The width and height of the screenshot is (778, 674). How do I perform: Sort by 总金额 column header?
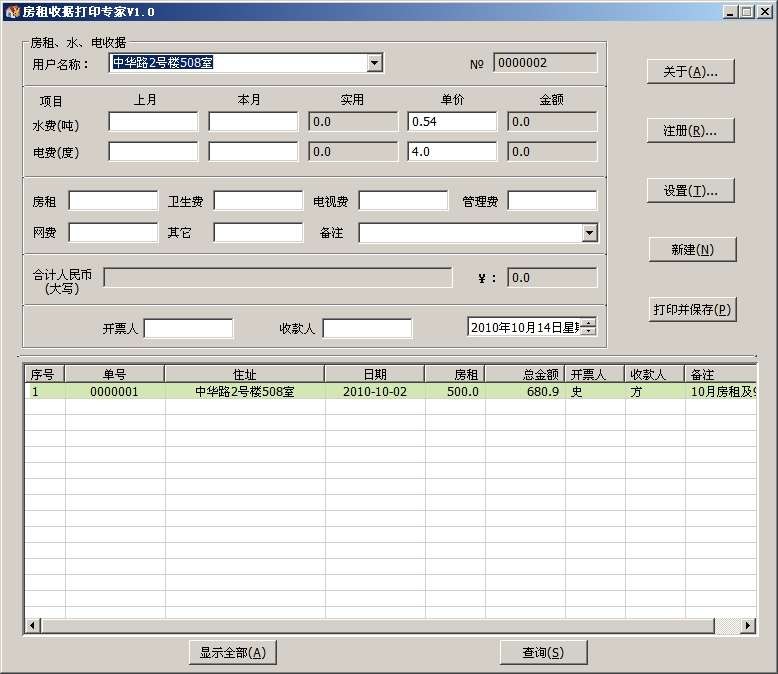tap(525, 374)
